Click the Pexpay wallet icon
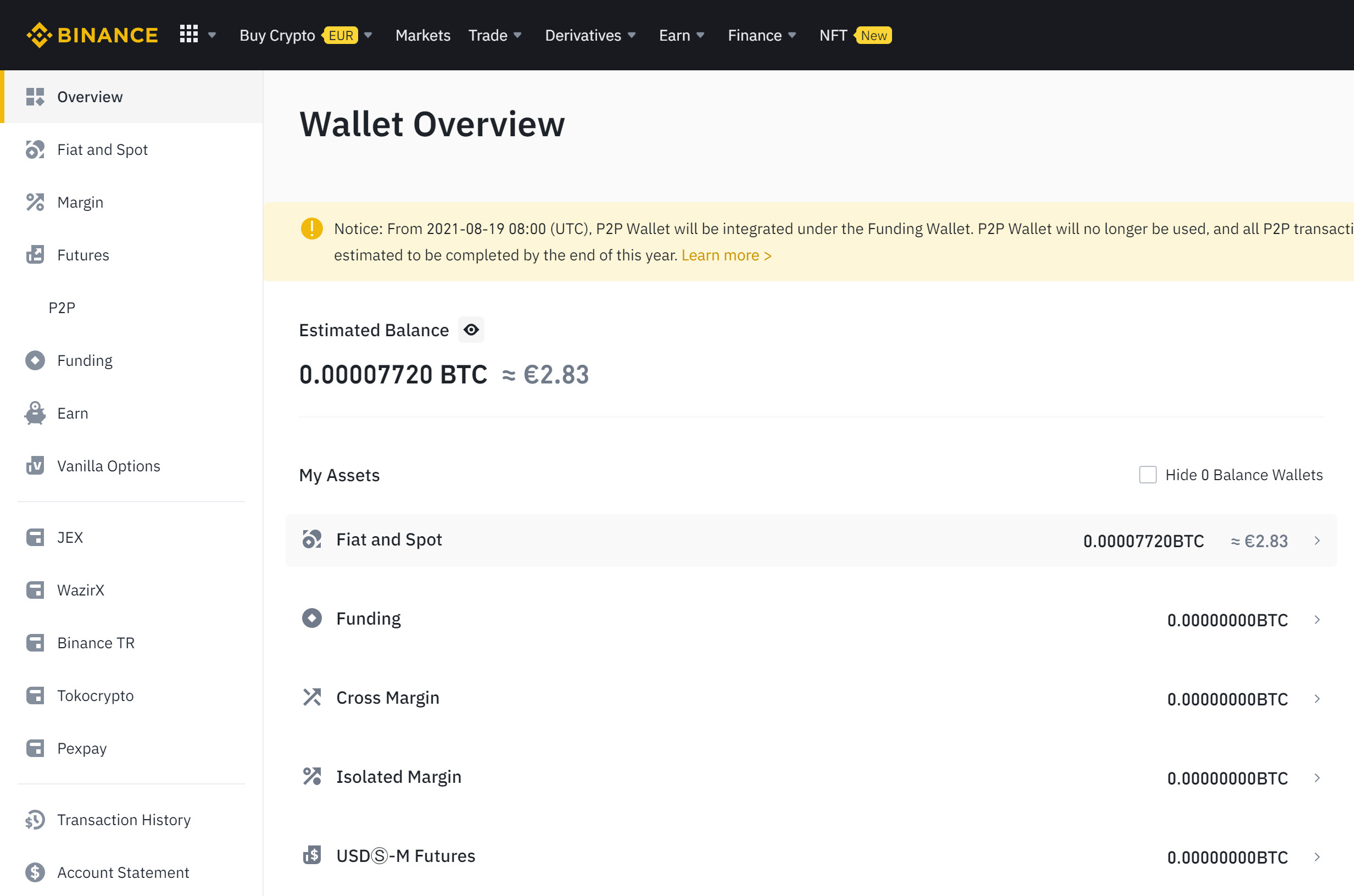Viewport: 1354px width, 896px height. [35, 748]
